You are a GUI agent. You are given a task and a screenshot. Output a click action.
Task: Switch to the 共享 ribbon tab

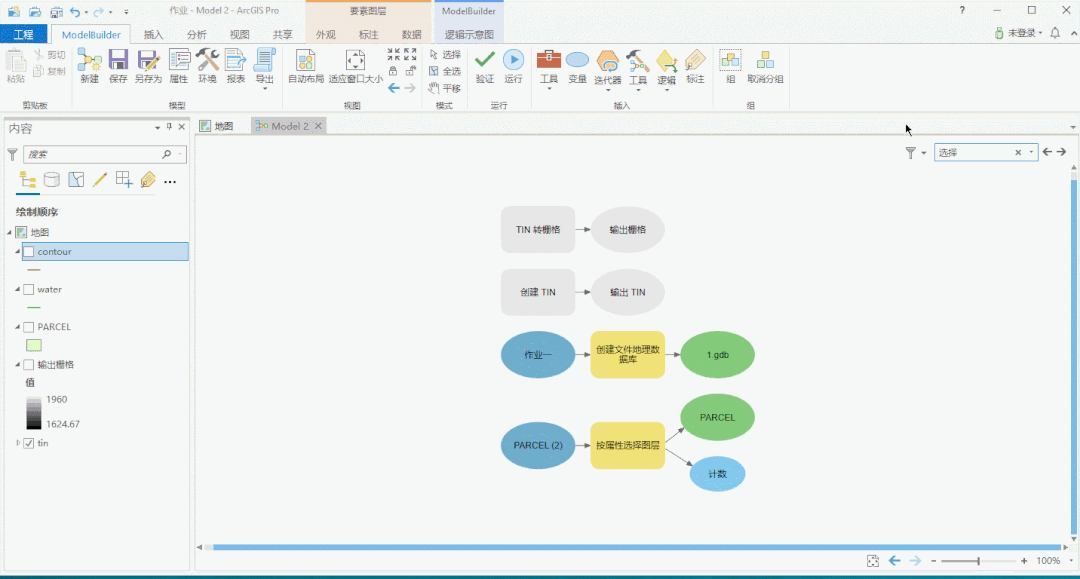click(x=282, y=34)
